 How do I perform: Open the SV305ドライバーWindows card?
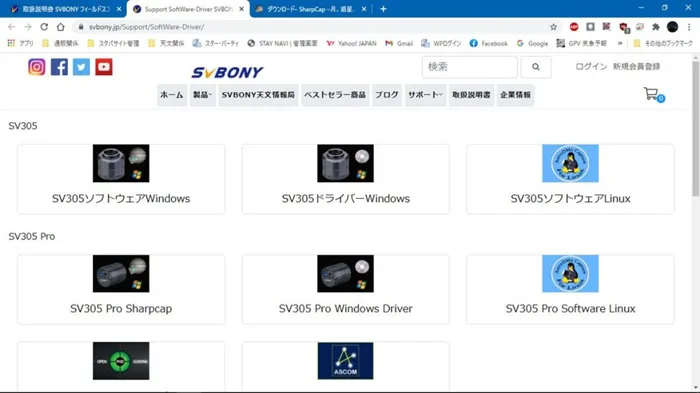(x=346, y=179)
